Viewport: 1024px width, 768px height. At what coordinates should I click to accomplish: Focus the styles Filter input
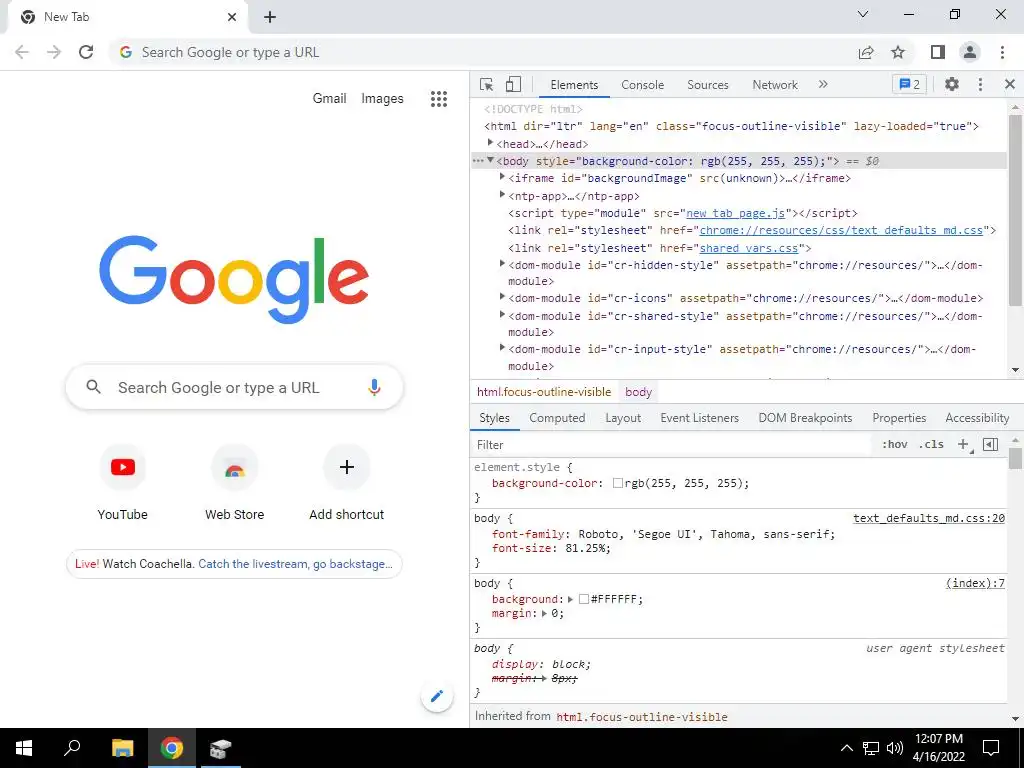(x=673, y=445)
